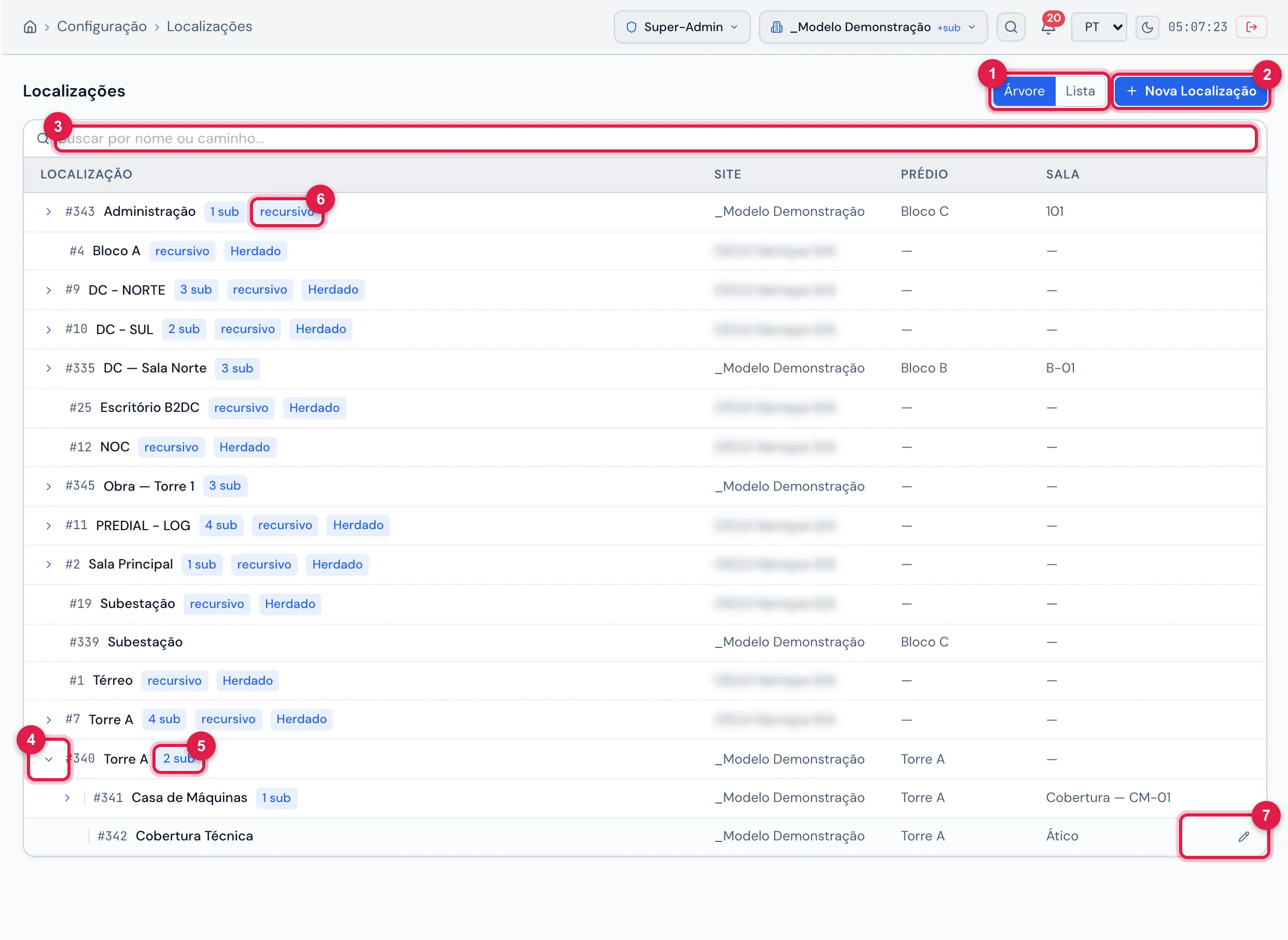The height and width of the screenshot is (940, 1288).
Task: Expand the #11 PREDIAL - LOG row
Action: click(49, 526)
